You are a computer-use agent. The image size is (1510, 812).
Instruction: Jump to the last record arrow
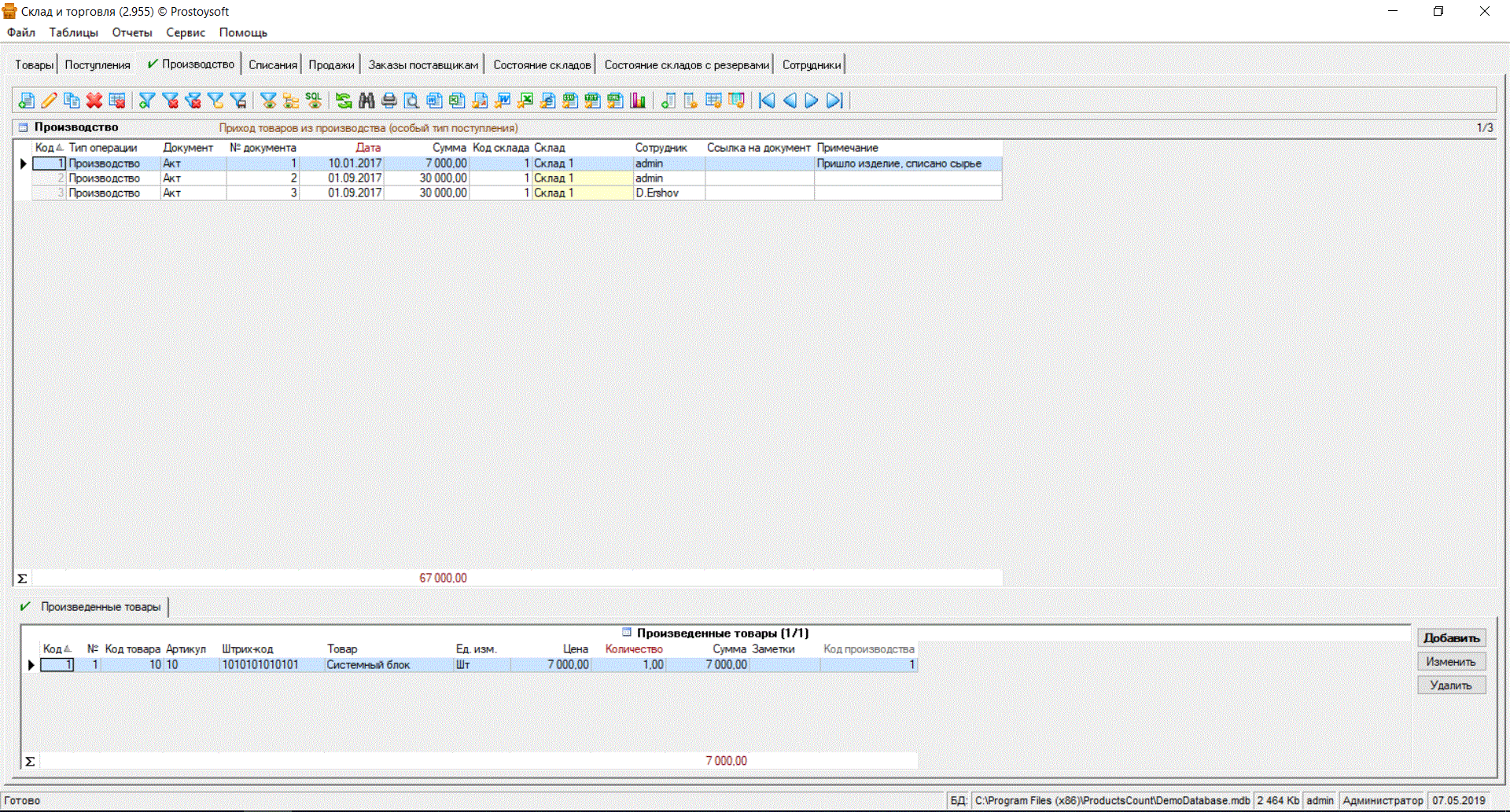[834, 101]
